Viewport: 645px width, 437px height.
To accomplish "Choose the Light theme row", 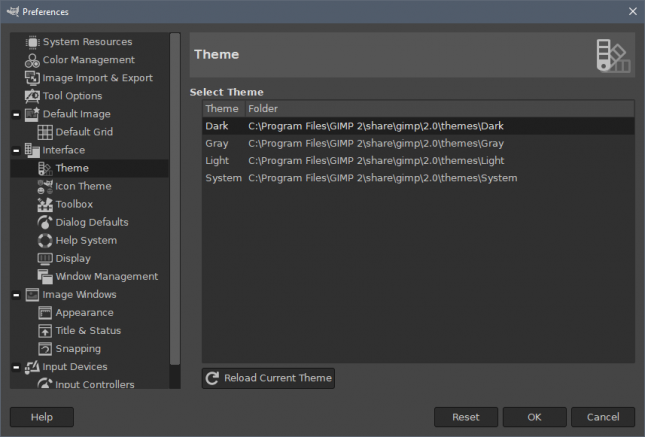I will click(418, 161).
